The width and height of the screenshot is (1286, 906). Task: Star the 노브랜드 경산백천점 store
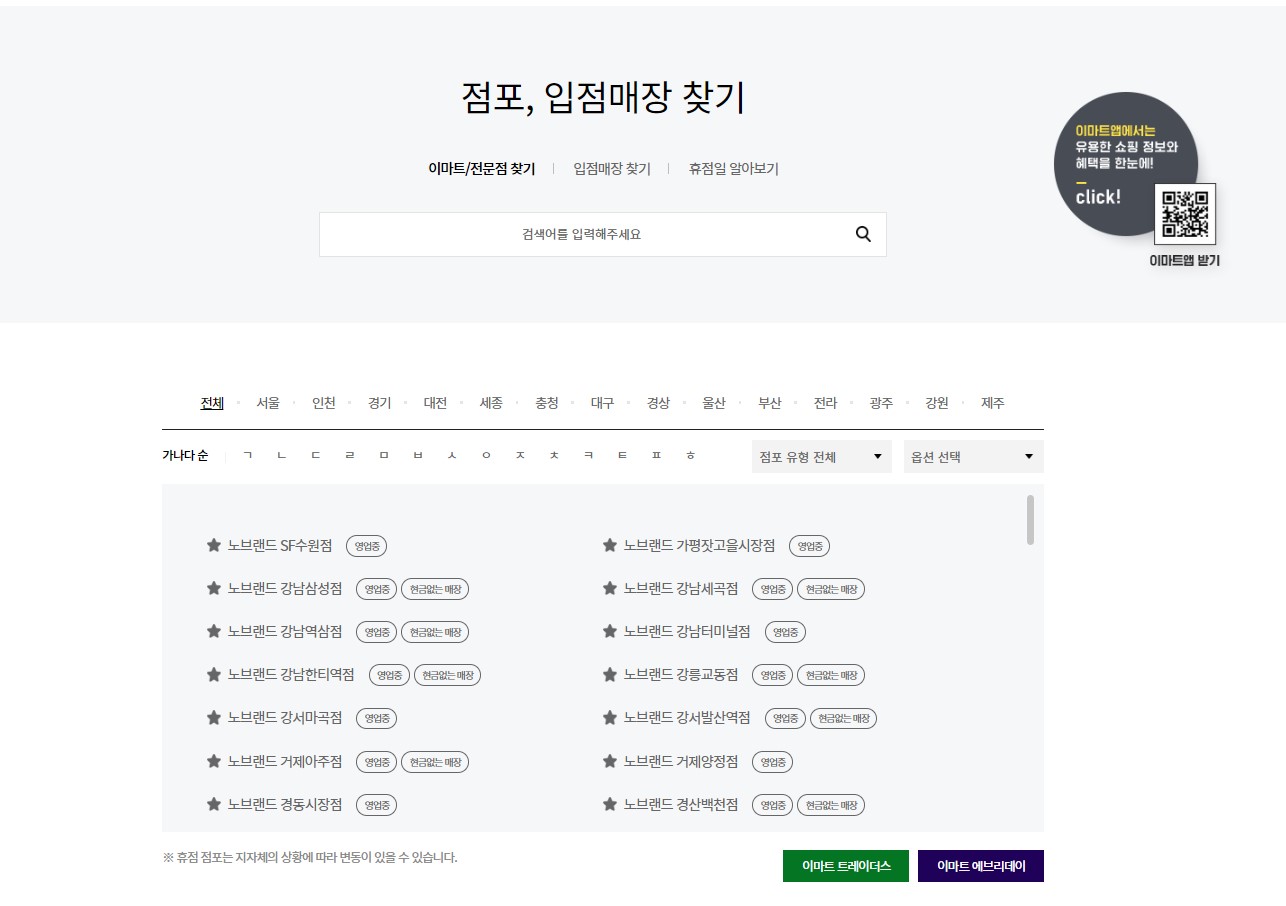pos(609,804)
